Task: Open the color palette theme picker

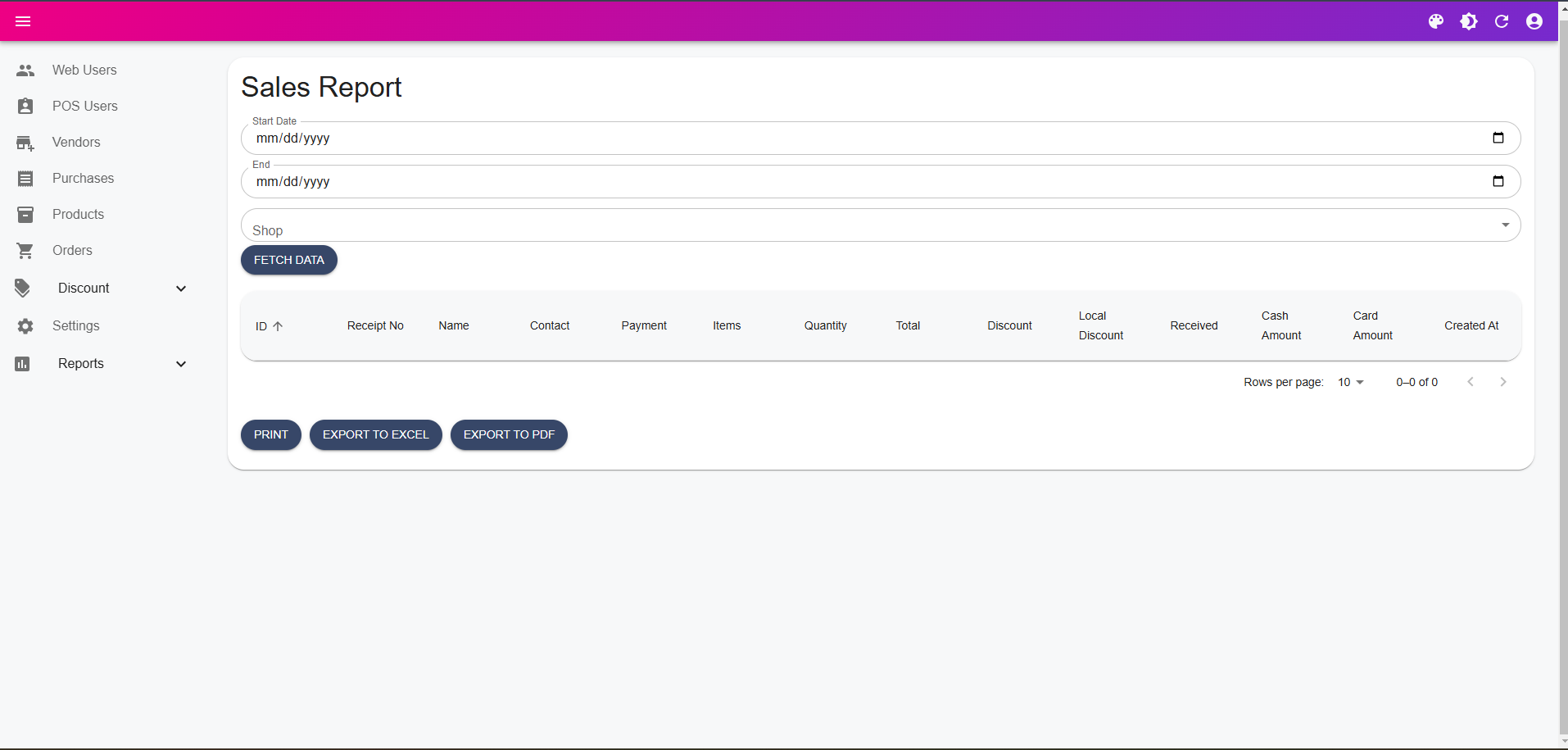Action: 1436,21
